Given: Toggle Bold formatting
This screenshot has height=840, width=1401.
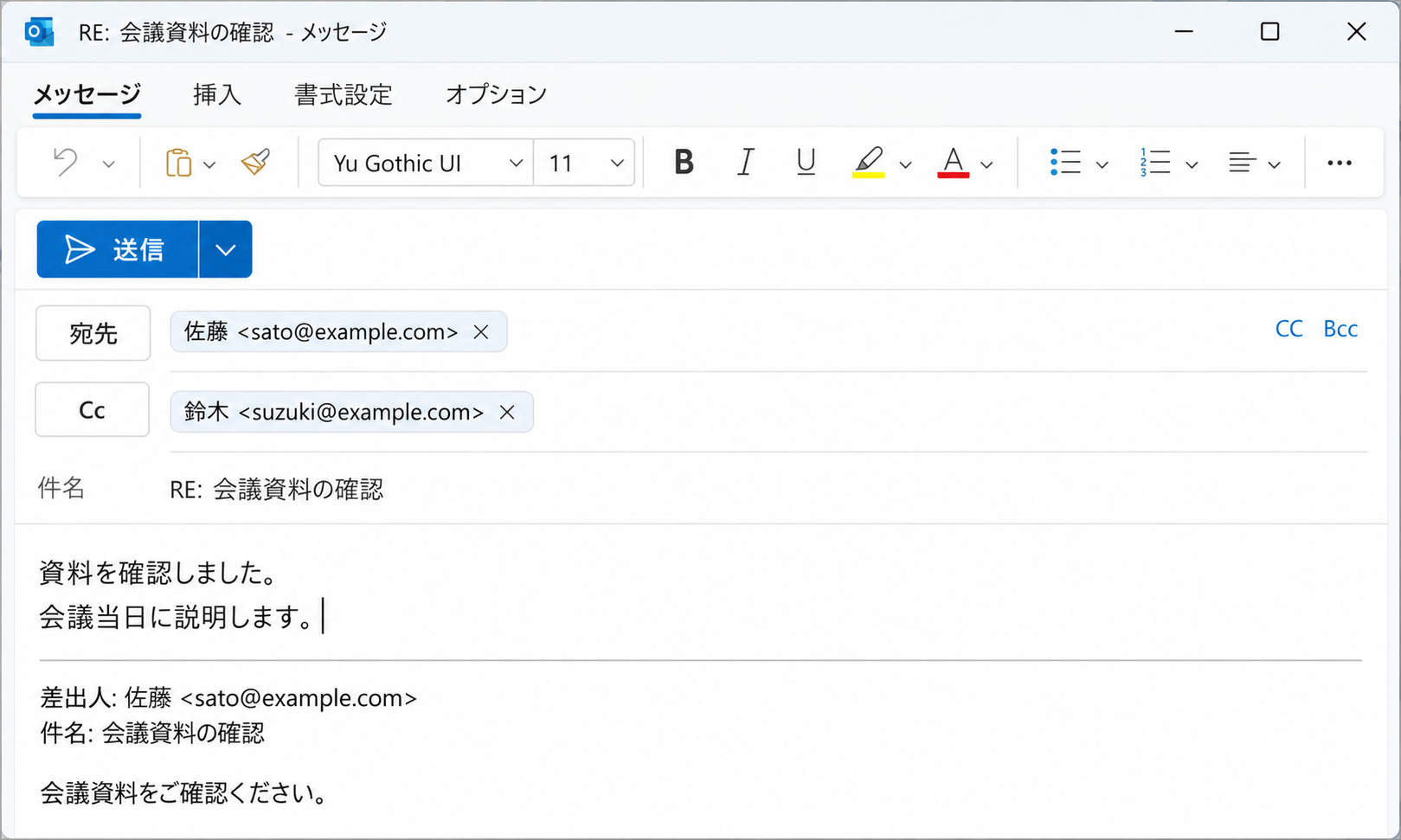Looking at the screenshot, I should (684, 162).
